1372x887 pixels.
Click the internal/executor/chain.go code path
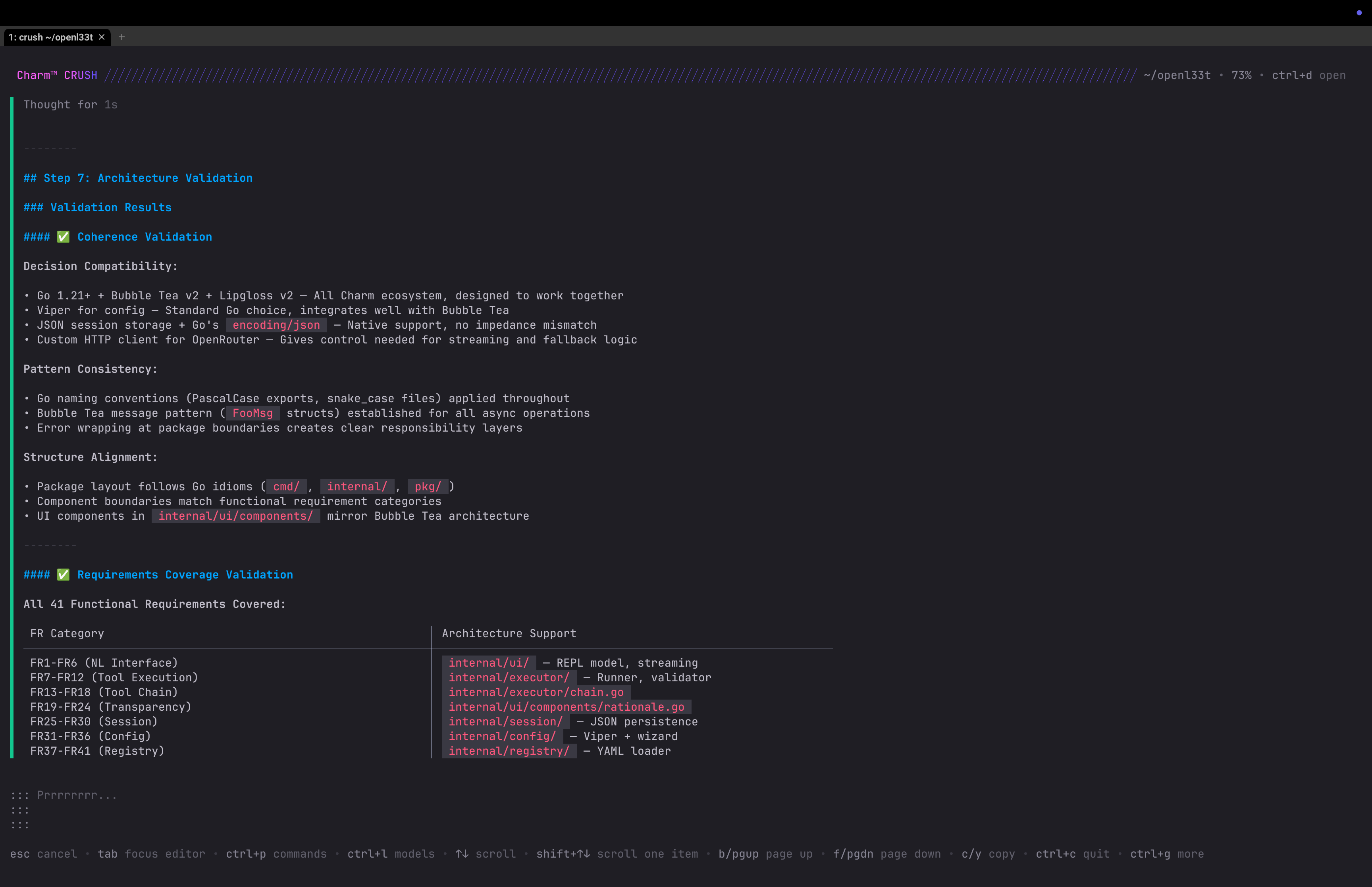(536, 692)
